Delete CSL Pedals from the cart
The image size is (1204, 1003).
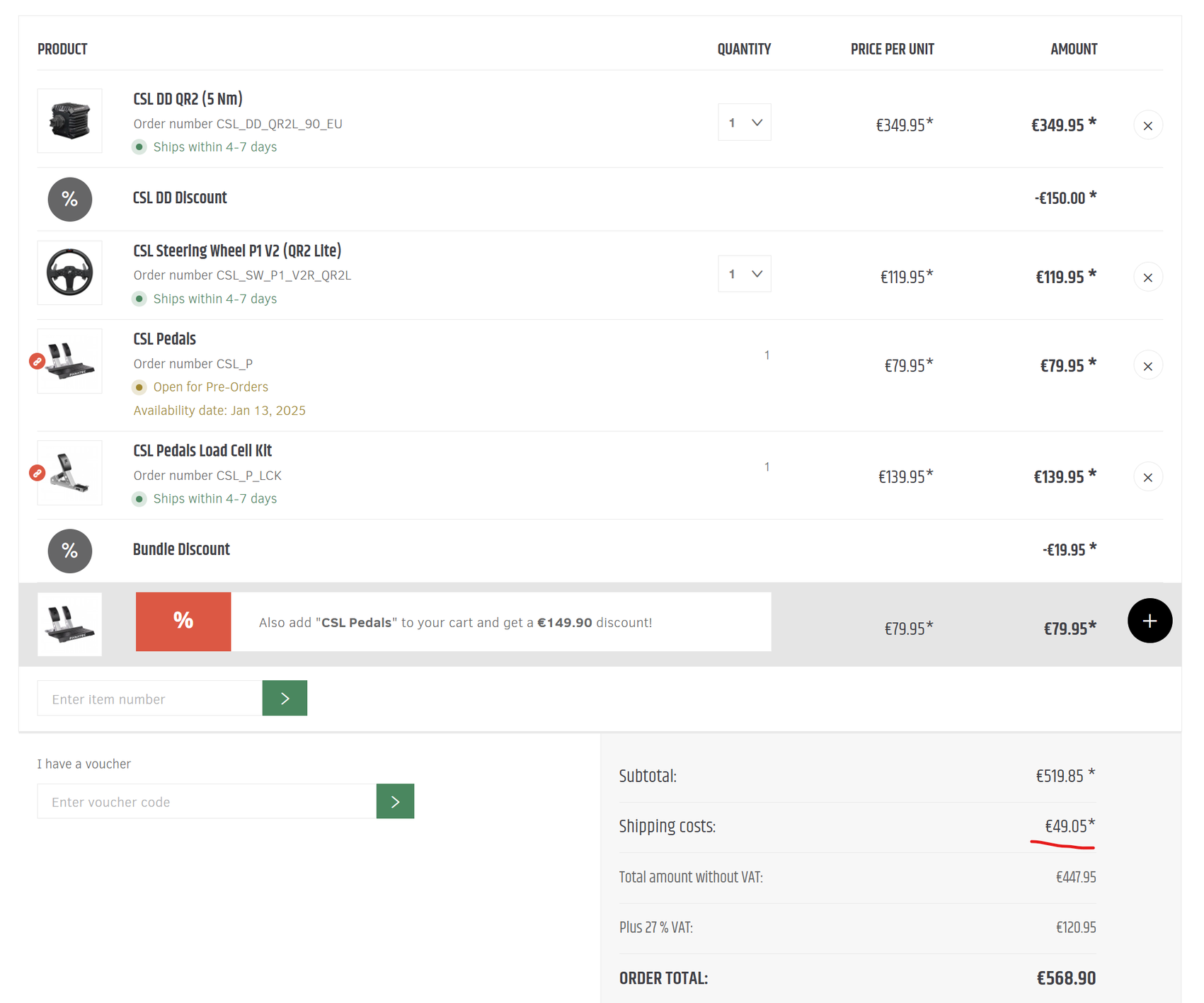tap(1147, 366)
